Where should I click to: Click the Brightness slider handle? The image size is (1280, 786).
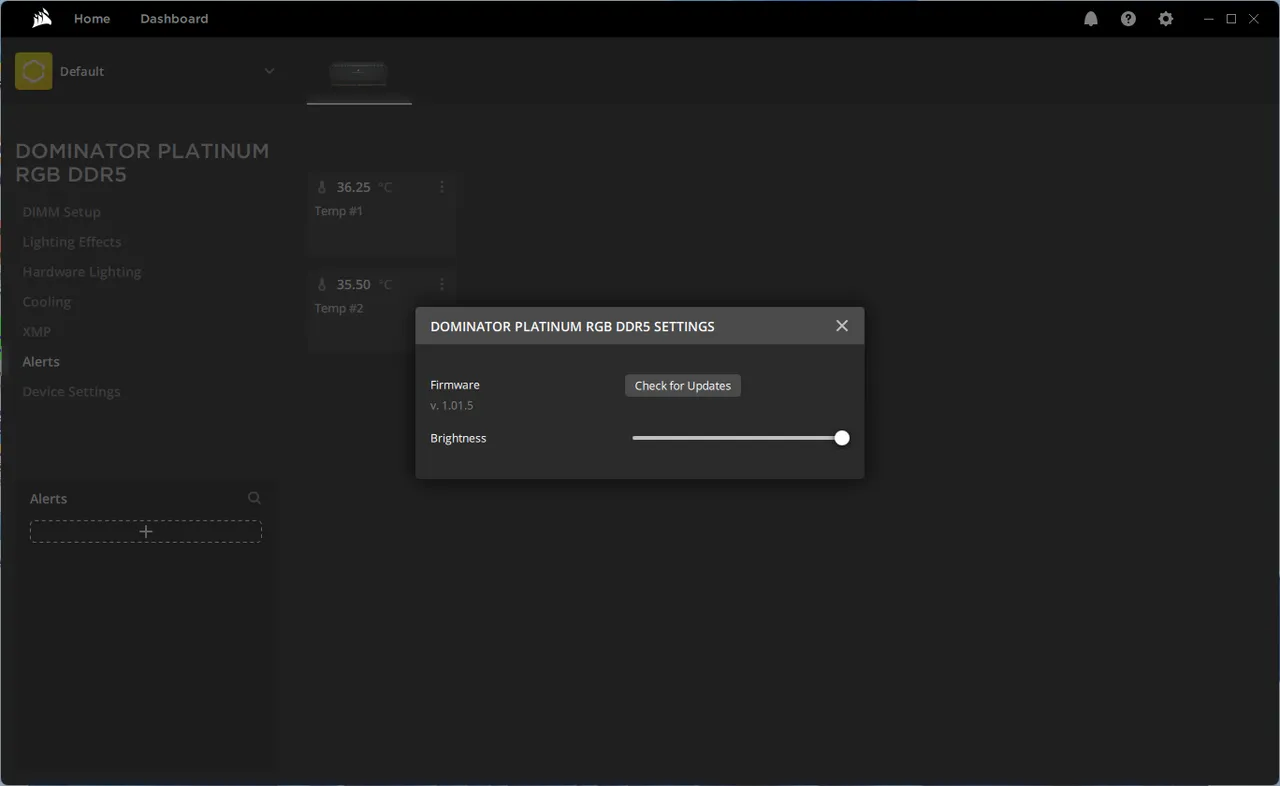click(x=842, y=438)
